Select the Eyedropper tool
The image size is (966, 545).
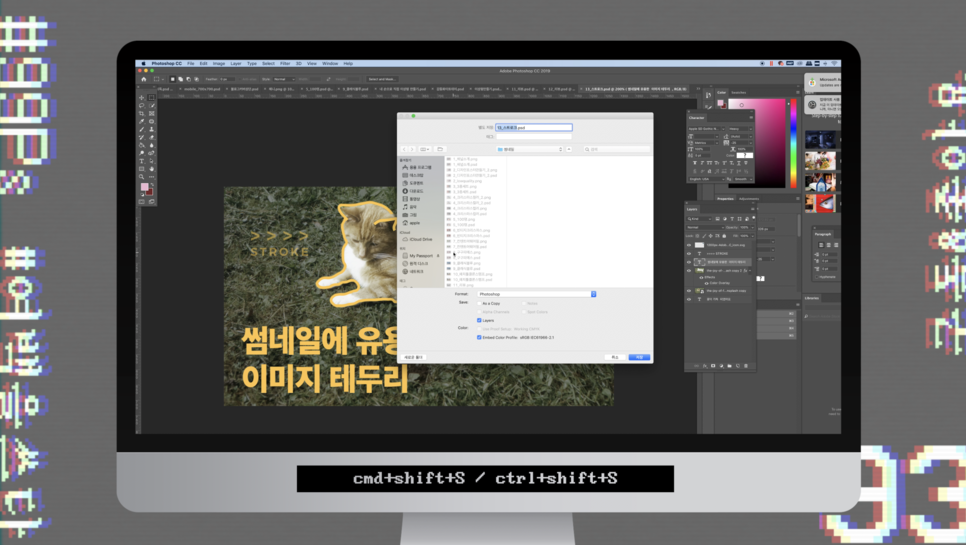coord(142,121)
